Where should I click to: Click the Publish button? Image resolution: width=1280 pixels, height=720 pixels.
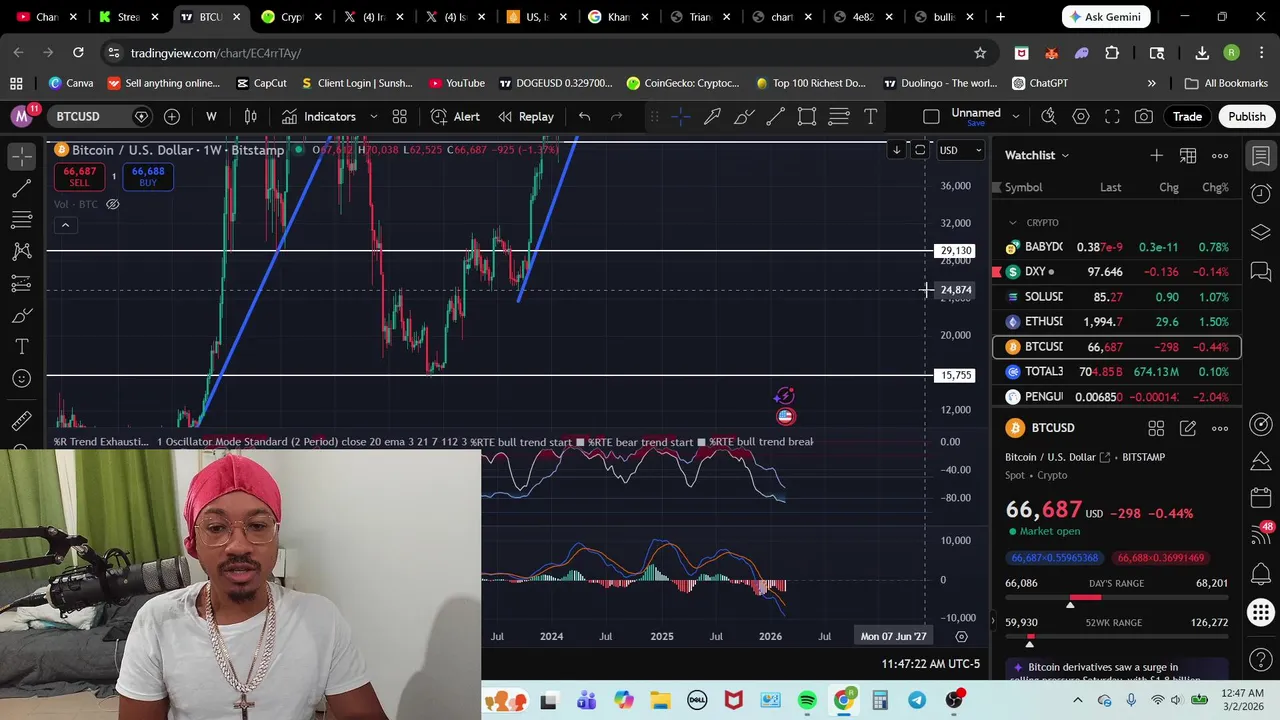pyautogui.click(x=1247, y=117)
